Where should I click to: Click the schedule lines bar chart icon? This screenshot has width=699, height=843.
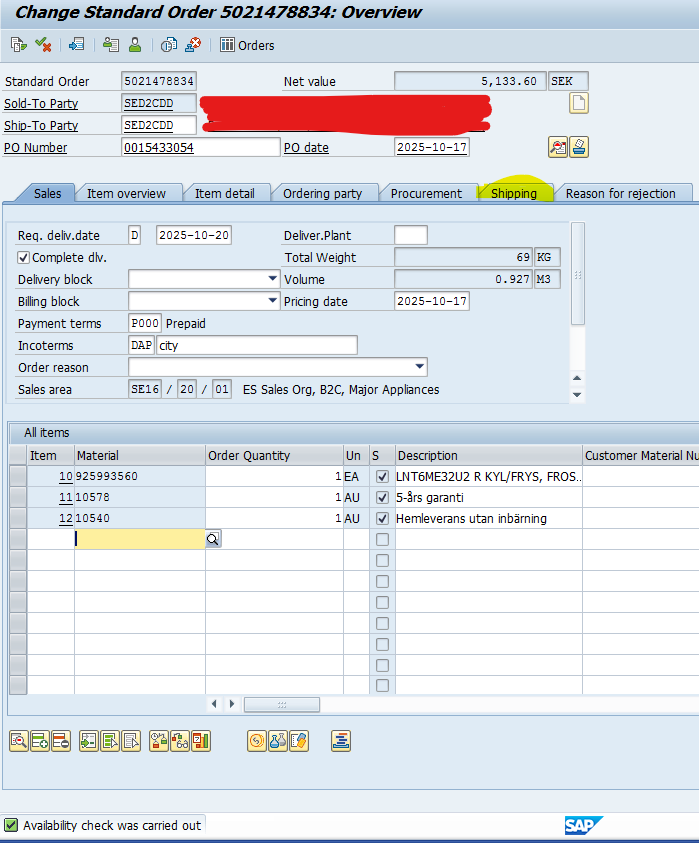click(x=201, y=741)
